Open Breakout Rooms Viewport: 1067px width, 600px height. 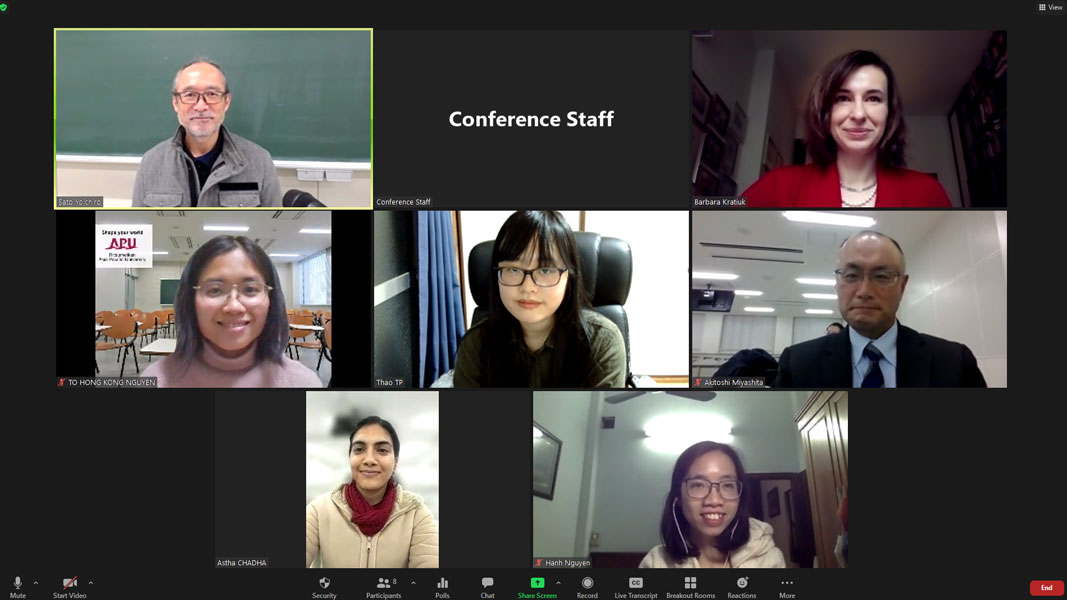(690, 586)
